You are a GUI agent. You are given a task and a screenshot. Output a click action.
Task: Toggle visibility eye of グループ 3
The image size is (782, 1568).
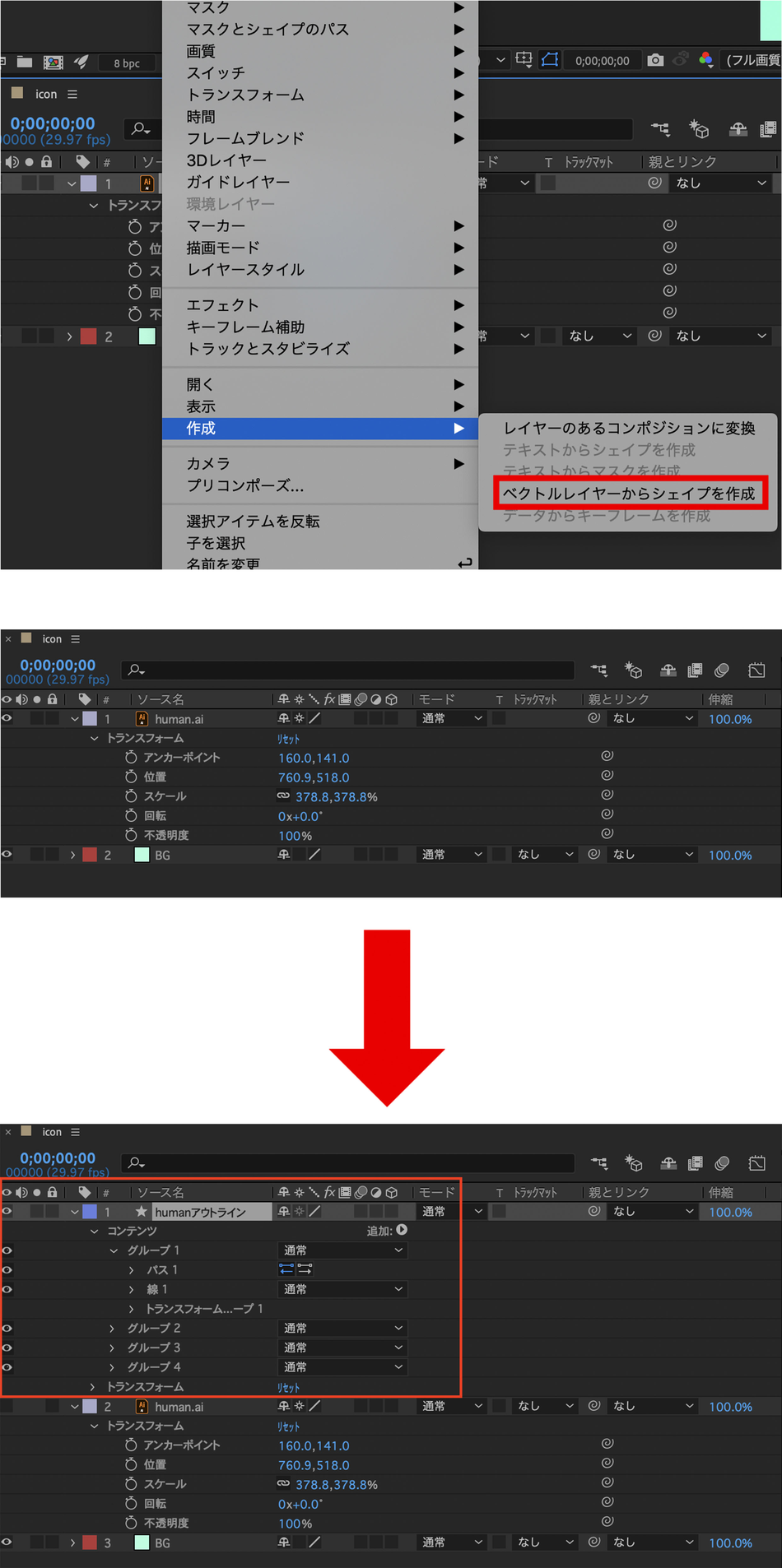tap(7, 1348)
